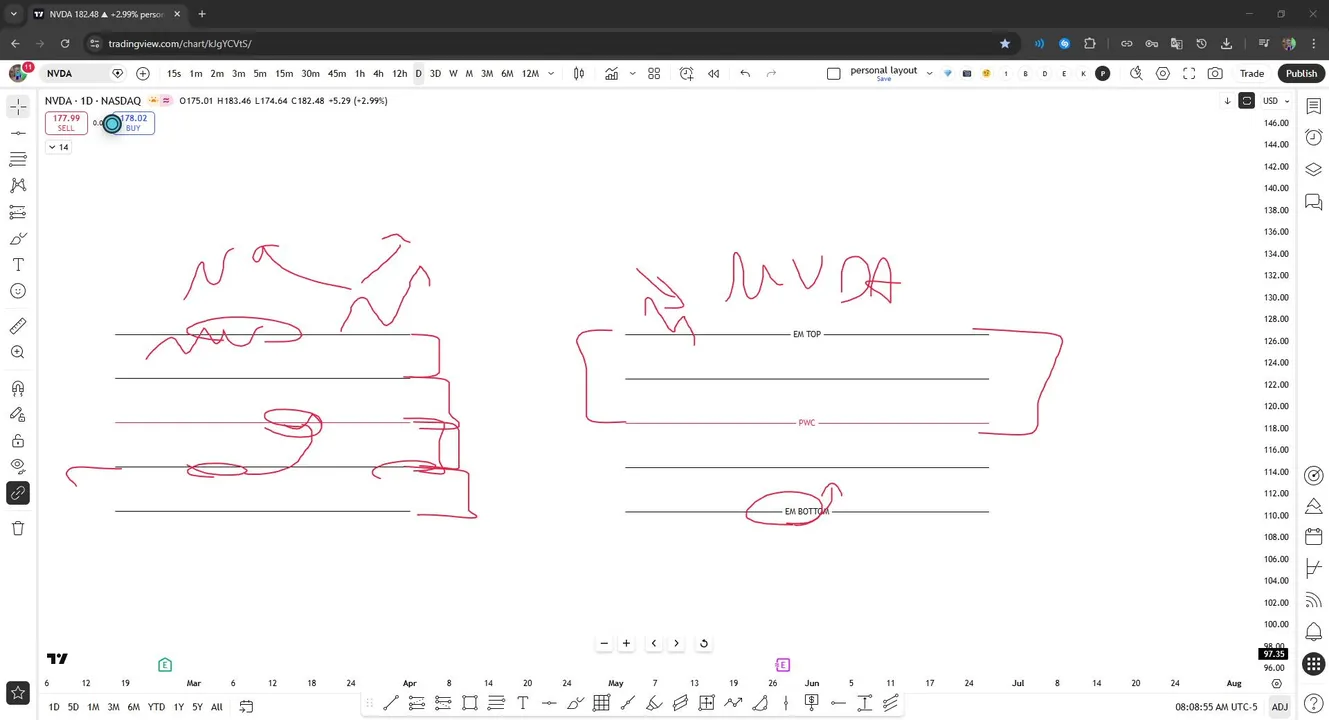Open chart settings hexagon icon
The height and width of the screenshot is (720, 1329).
(1163, 74)
